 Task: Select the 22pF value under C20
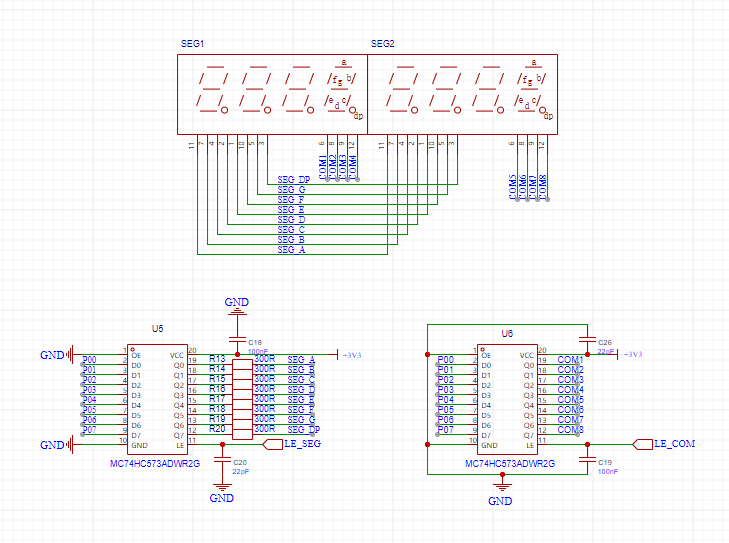tap(240, 471)
